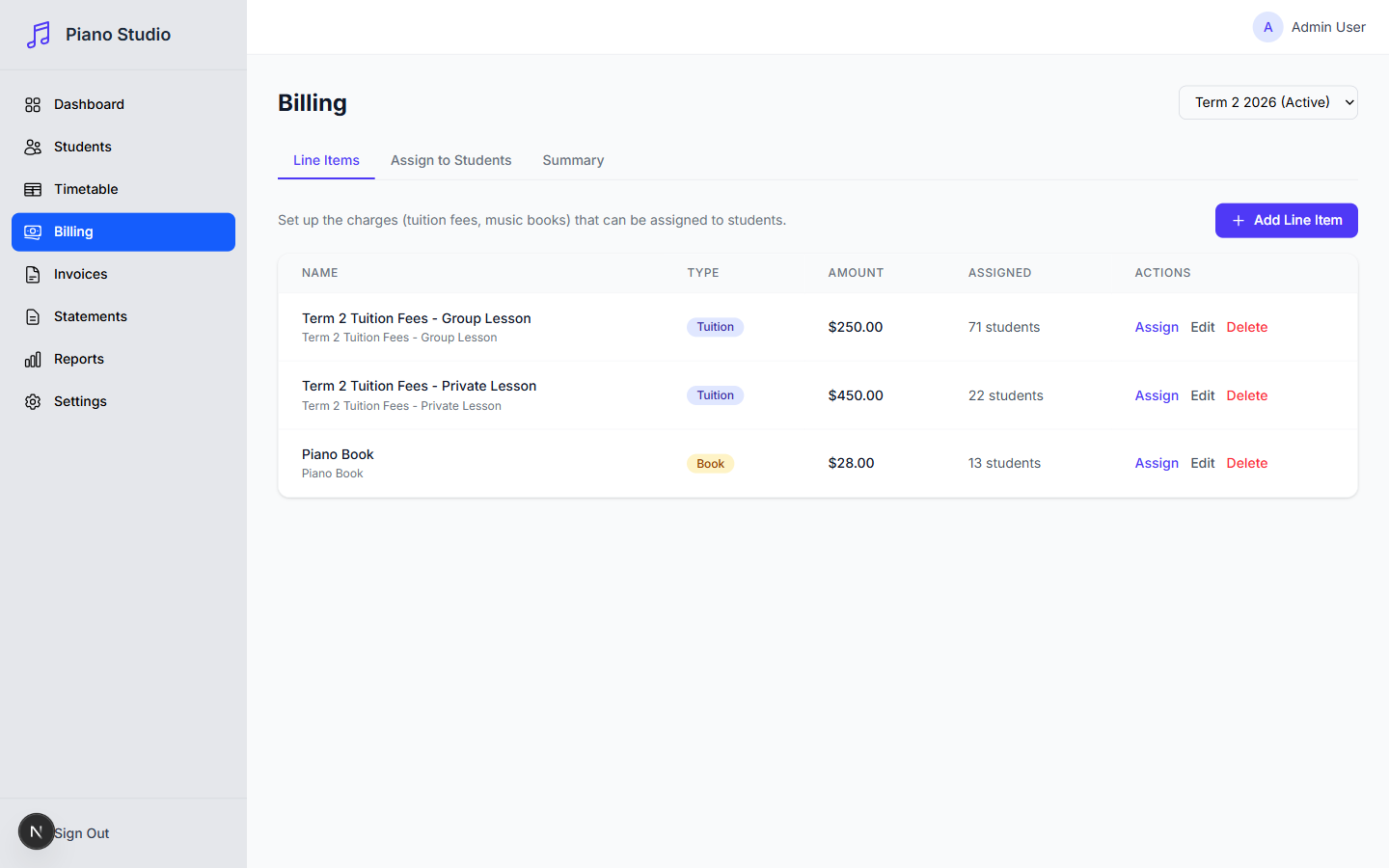
Task: Click the Statements document icon
Action: click(x=33, y=316)
